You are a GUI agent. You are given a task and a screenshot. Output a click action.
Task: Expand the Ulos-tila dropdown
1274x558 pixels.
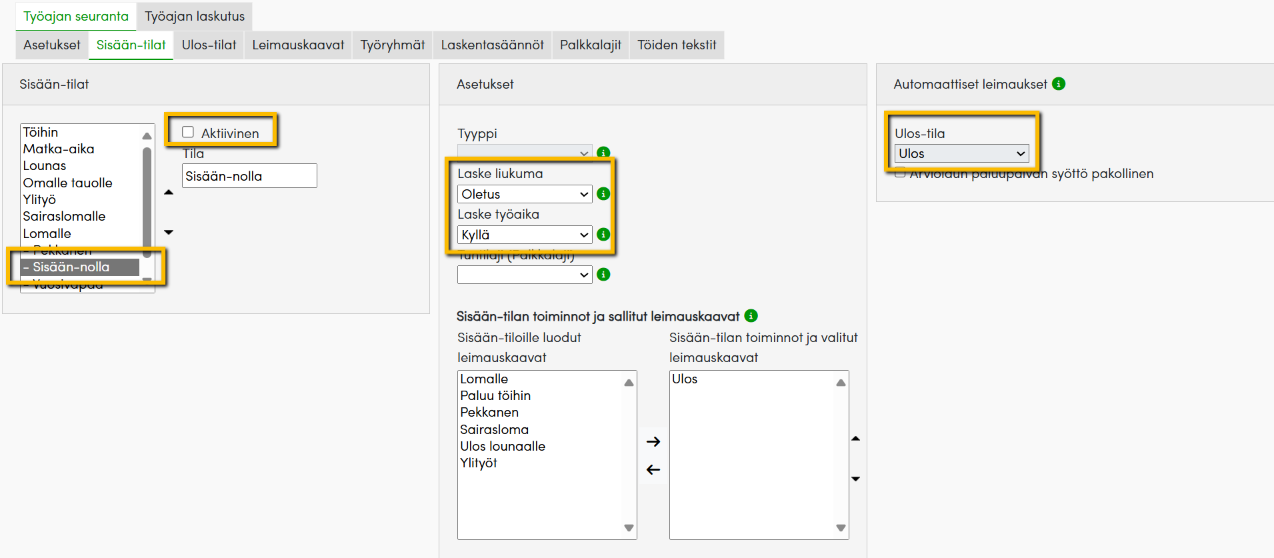(961, 154)
